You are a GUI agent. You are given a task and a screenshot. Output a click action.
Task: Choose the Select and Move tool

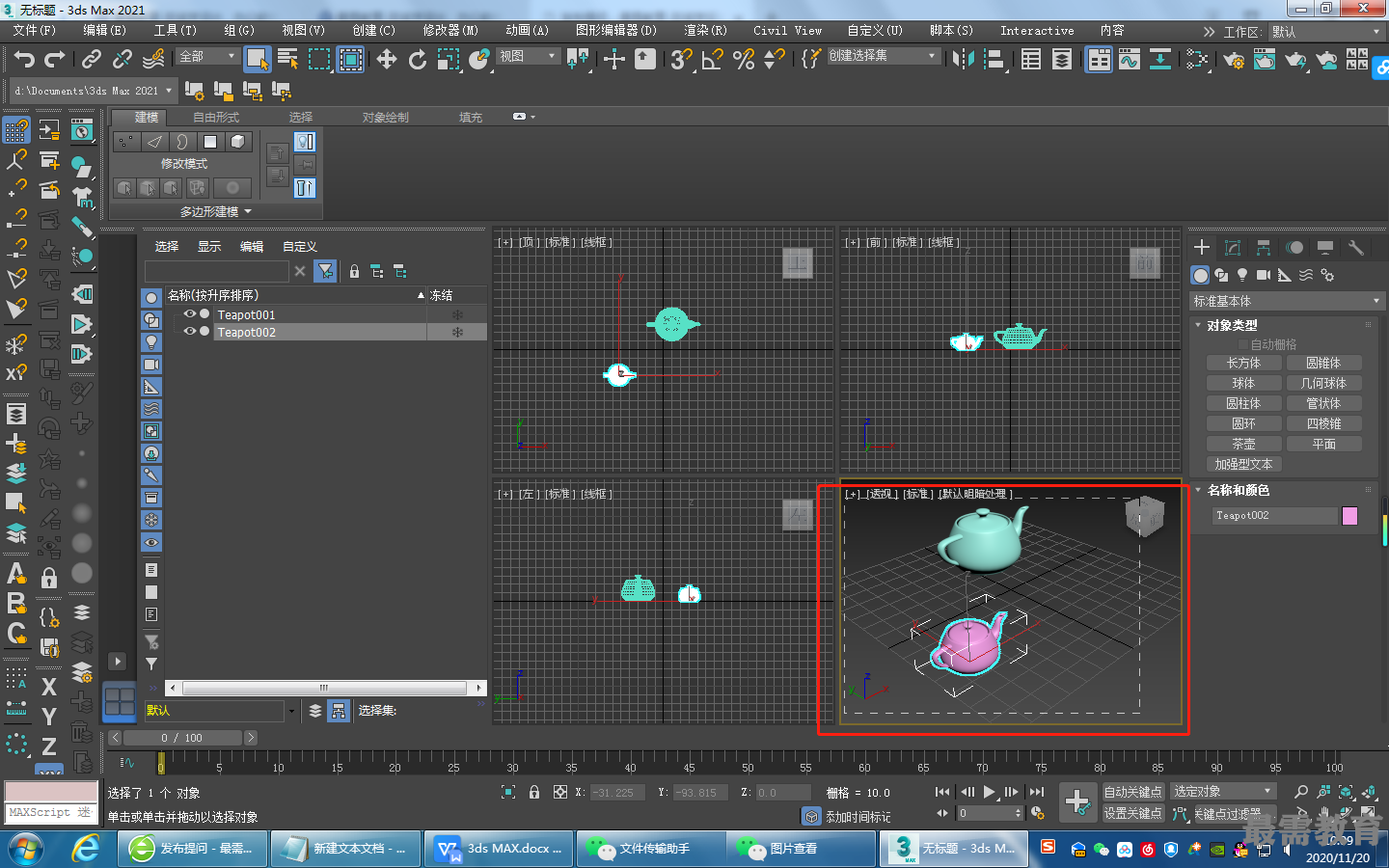click(387, 59)
